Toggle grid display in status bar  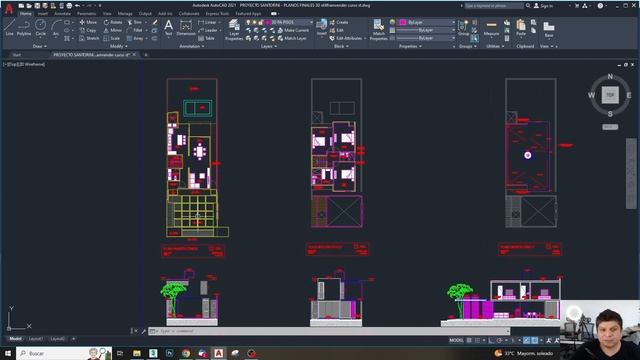pyautogui.click(x=469, y=340)
